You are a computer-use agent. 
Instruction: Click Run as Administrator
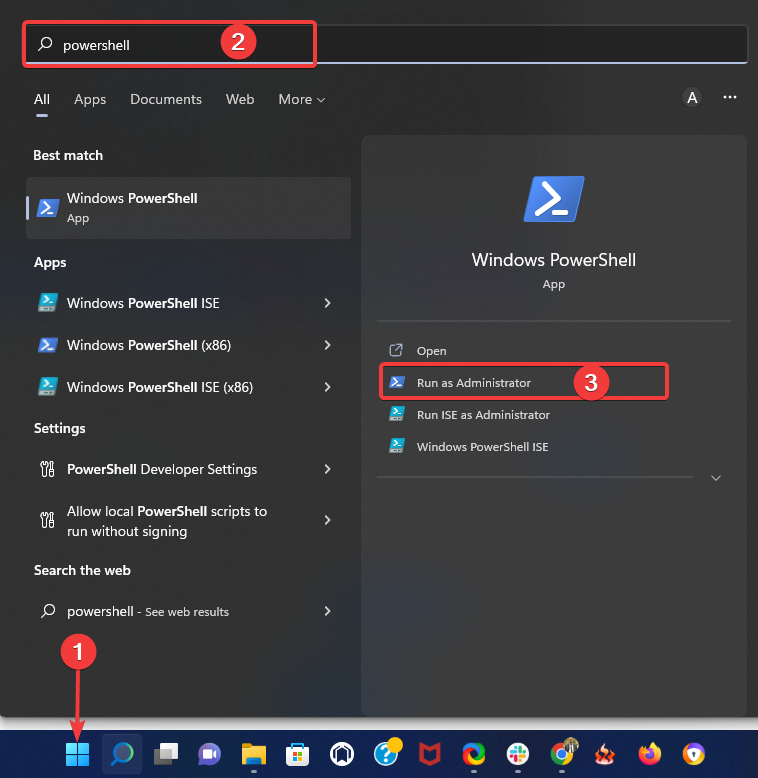pyautogui.click(x=524, y=383)
